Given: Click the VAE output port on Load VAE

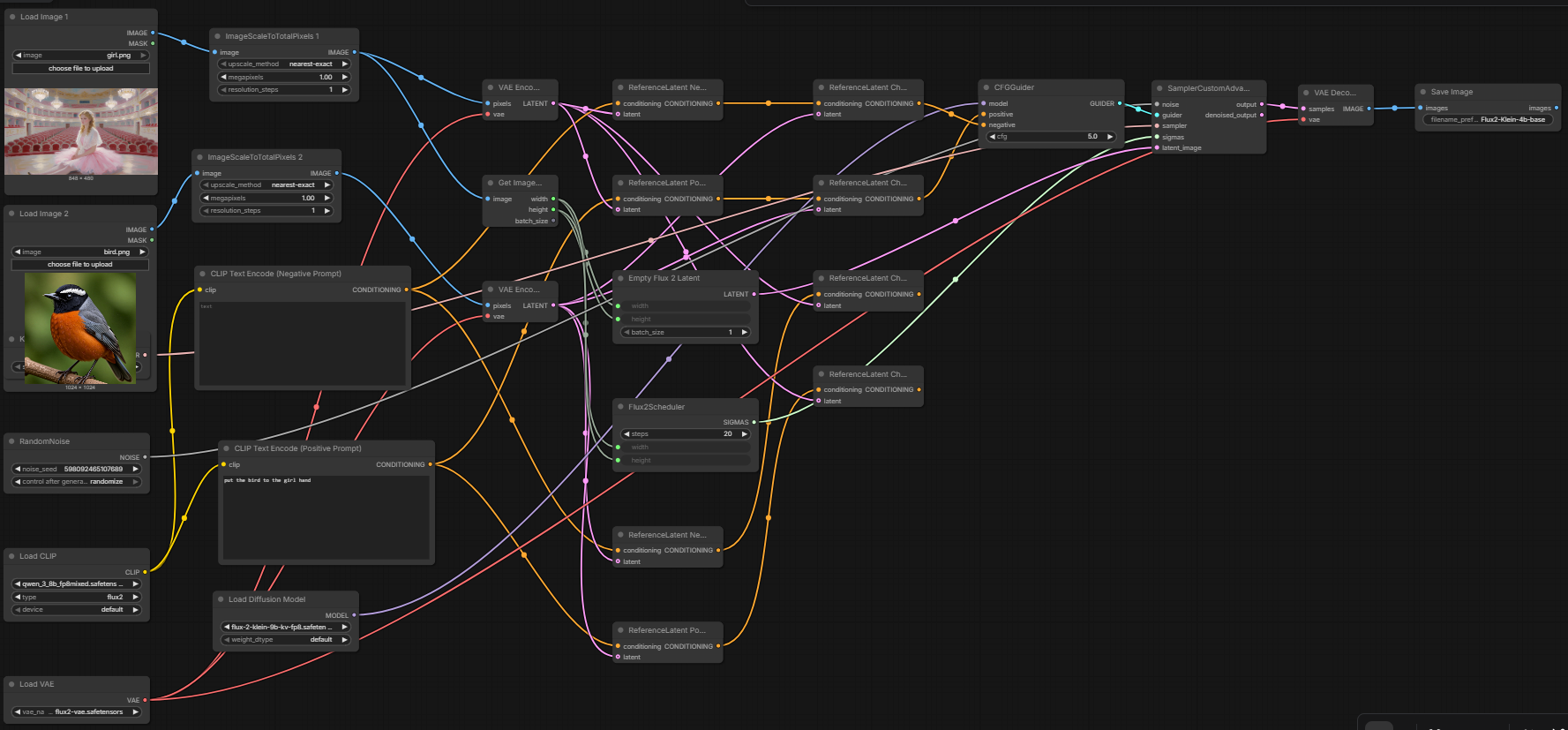Looking at the screenshot, I should [x=145, y=700].
